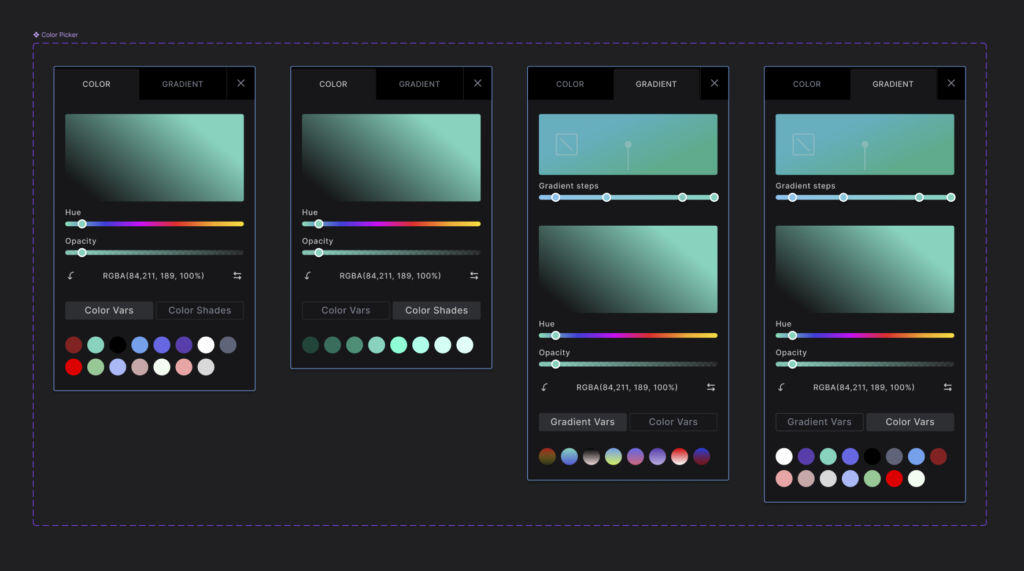Choose the black swatch in the rightmost panel
Screen dimensions: 1024x571
pyautogui.click(x=872, y=457)
